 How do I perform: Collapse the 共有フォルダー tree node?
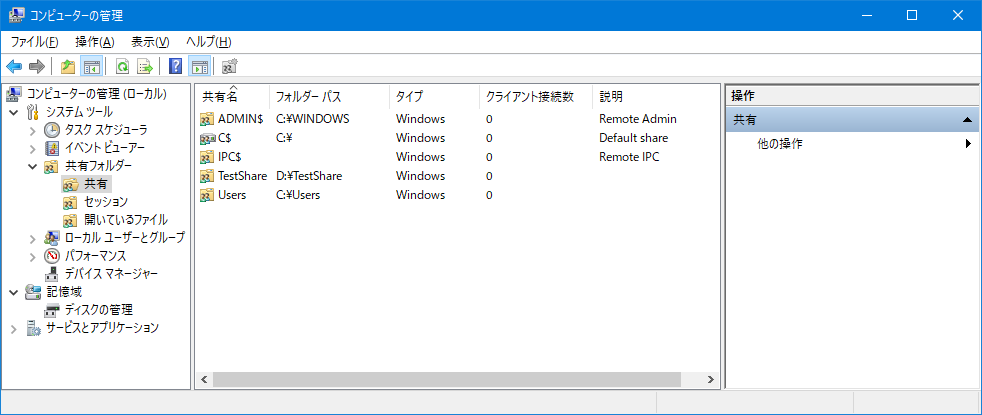[33, 166]
